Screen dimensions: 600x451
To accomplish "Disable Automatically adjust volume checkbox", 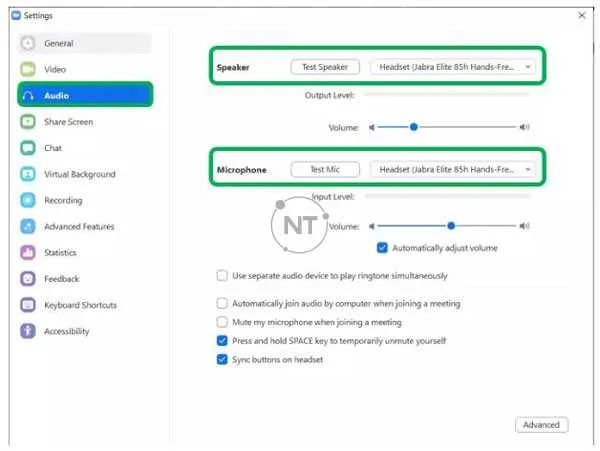I will [x=382, y=248].
